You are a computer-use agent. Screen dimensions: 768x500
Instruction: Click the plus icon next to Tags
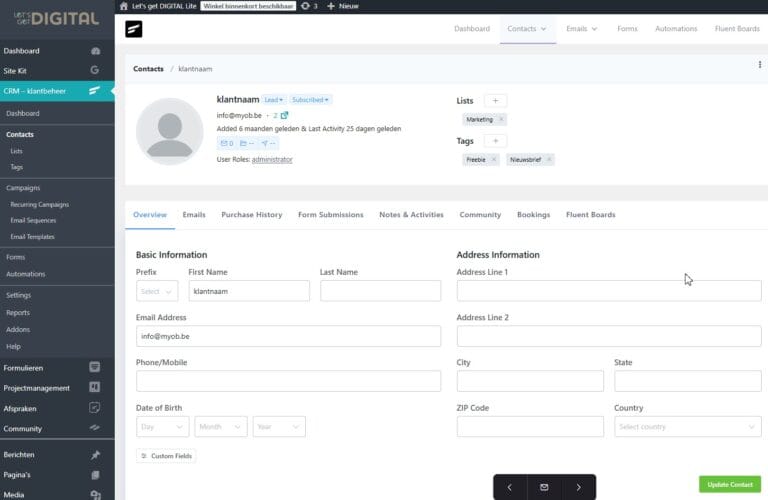(x=495, y=141)
